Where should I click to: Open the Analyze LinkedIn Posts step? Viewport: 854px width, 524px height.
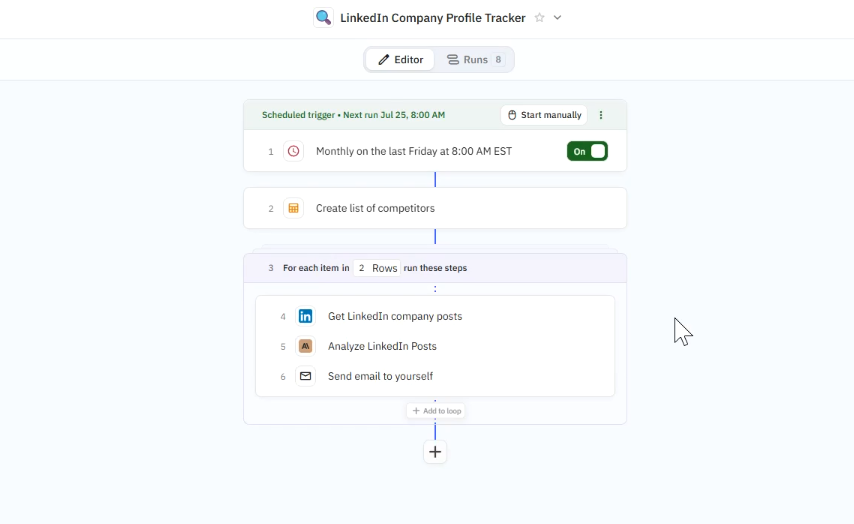(435, 346)
